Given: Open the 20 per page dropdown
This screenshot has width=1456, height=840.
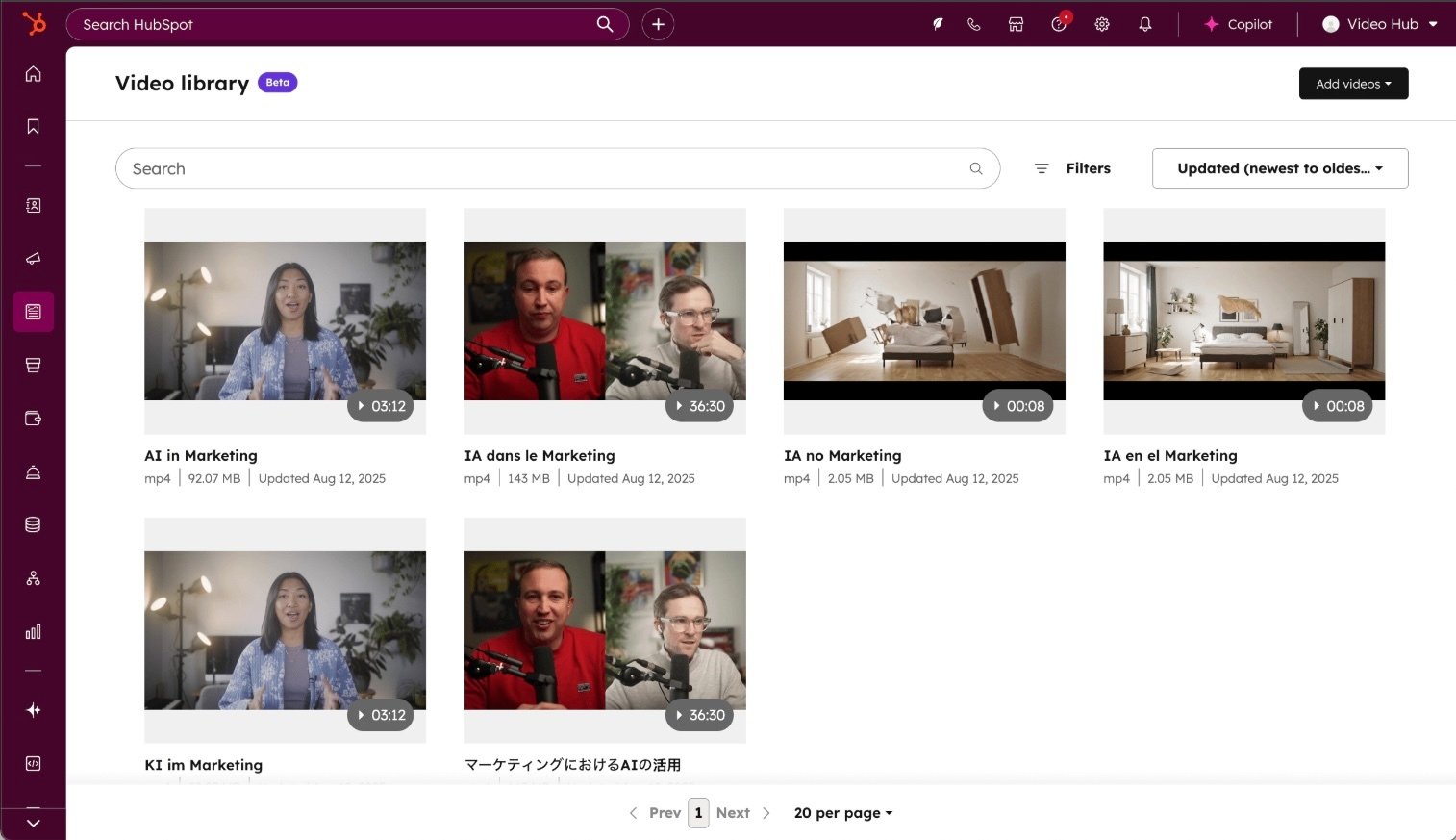Looking at the screenshot, I should (x=841, y=812).
